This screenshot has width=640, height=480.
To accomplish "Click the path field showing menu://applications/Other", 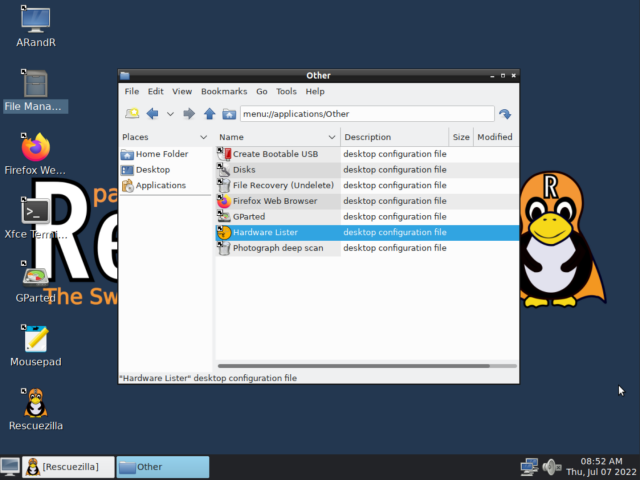I will [x=367, y=114].
